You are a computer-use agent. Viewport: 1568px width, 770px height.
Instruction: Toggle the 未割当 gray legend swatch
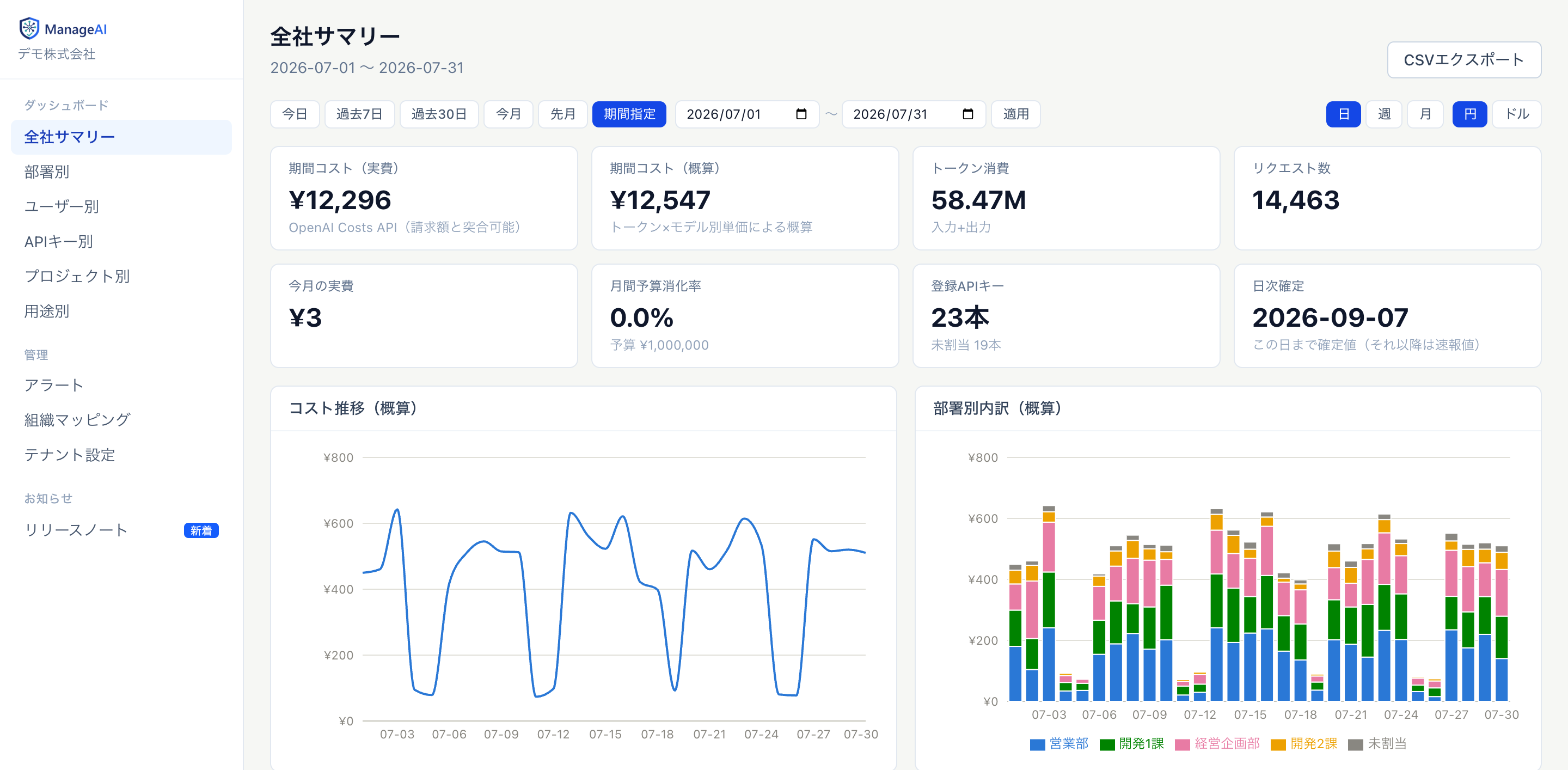tap(1356, 744)
